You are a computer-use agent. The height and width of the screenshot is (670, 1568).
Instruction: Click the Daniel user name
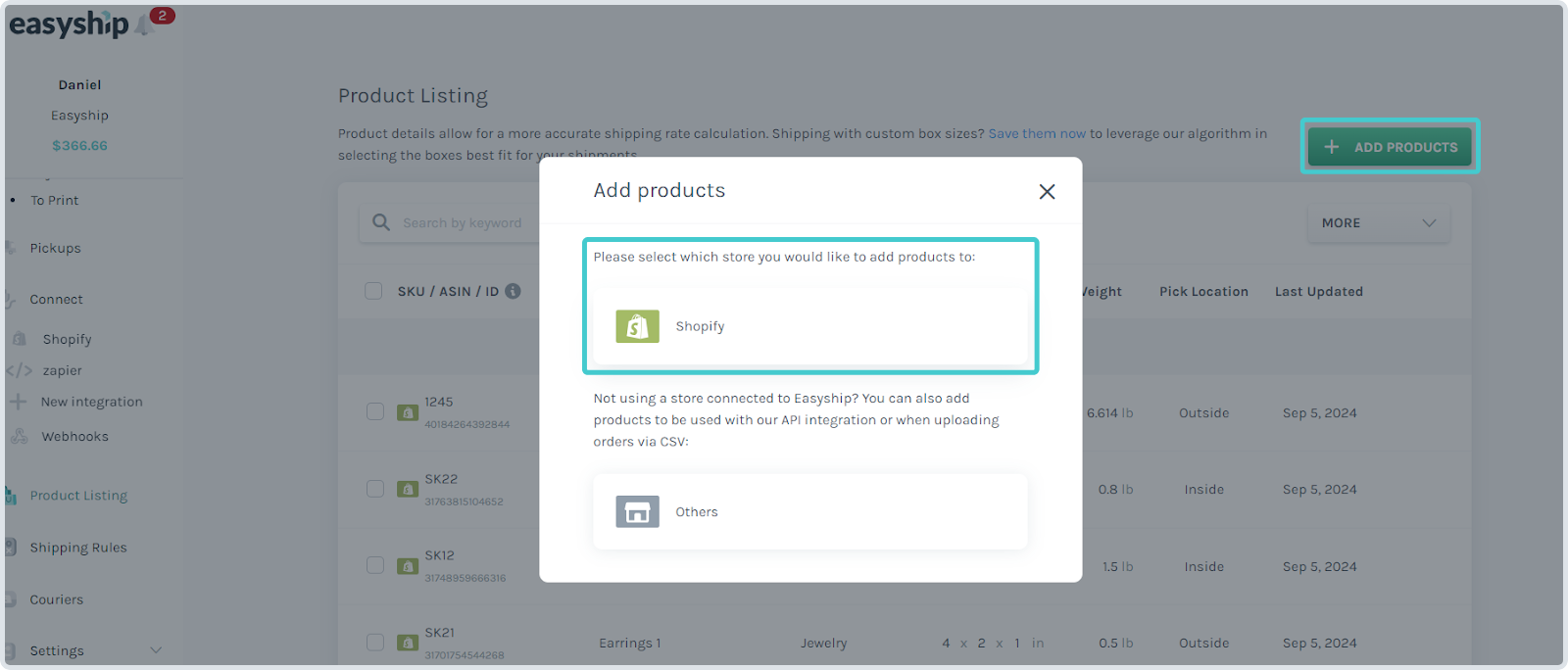pos(80,85)
